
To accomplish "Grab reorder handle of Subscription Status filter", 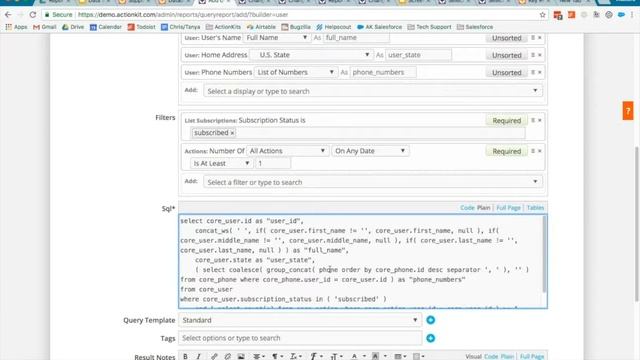I will (x=533, y=120).
